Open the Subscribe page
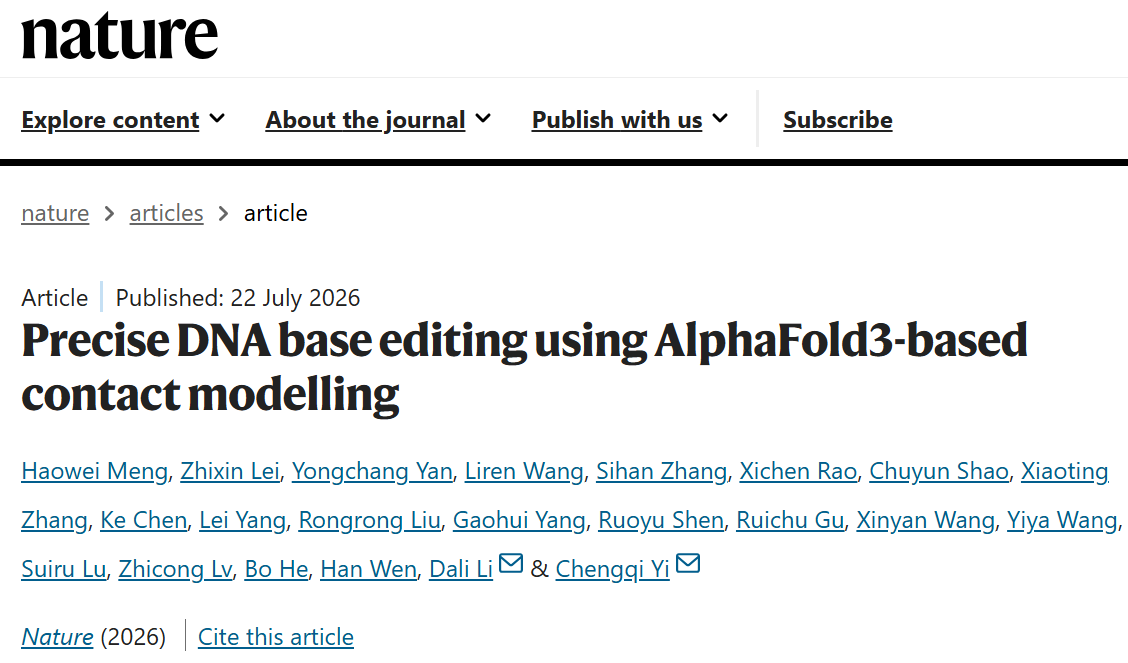 click(x=838, y=119)
